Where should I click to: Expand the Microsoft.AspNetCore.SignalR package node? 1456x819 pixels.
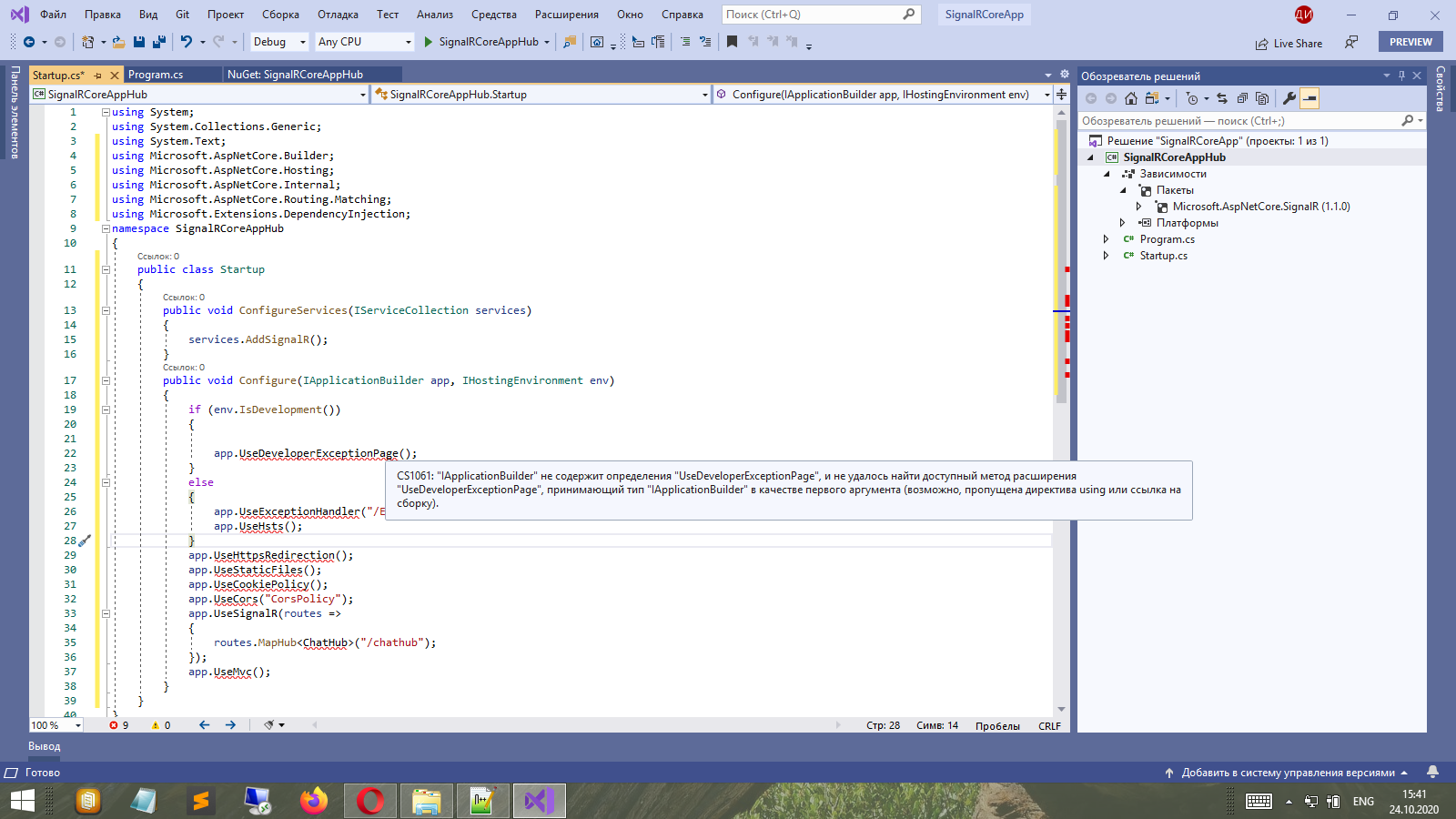1138,207
